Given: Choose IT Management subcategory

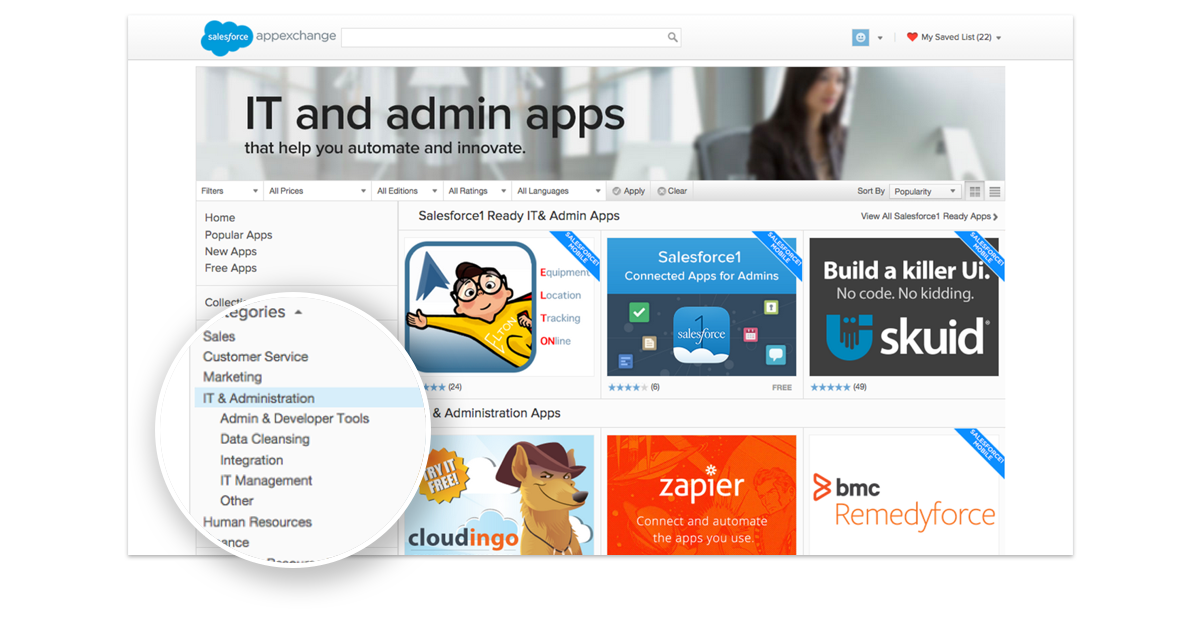Looking at the screenshot, I should (267, 481).
